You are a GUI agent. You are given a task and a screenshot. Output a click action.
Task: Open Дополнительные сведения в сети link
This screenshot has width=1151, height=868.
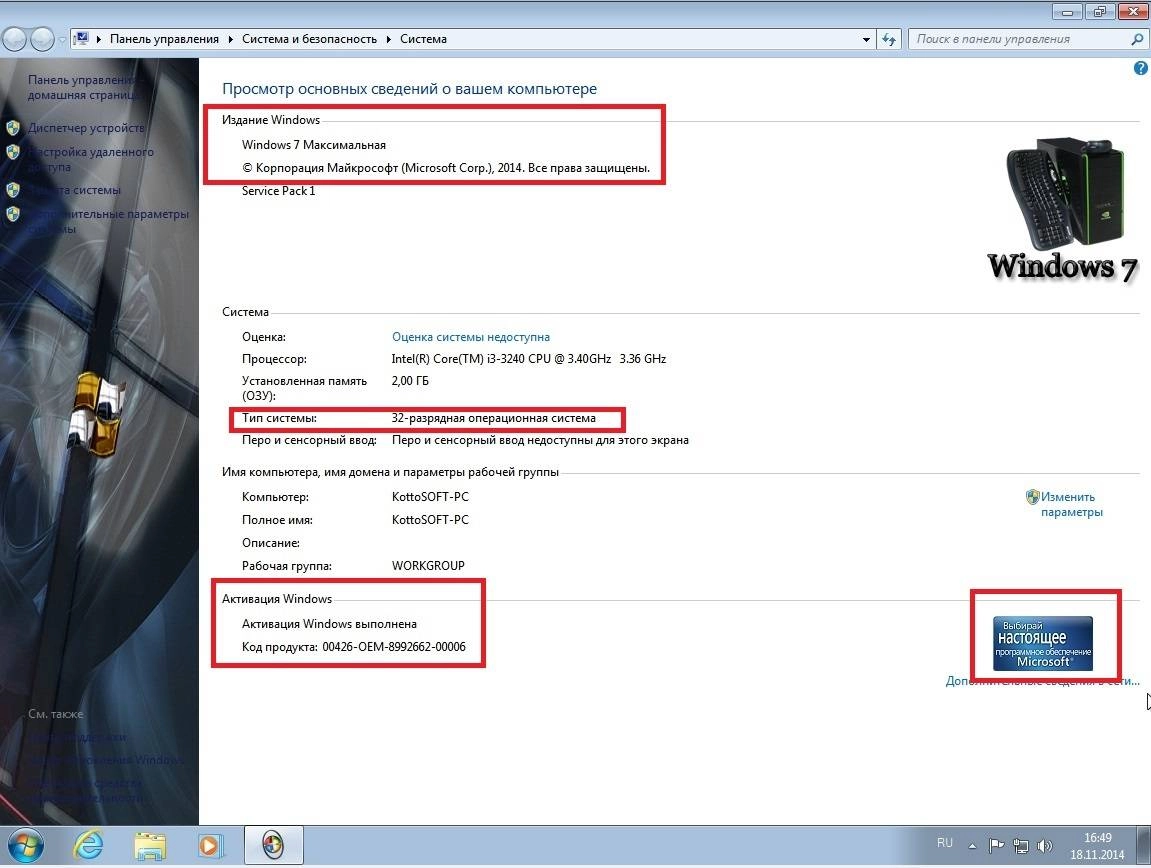(1042, 681)
